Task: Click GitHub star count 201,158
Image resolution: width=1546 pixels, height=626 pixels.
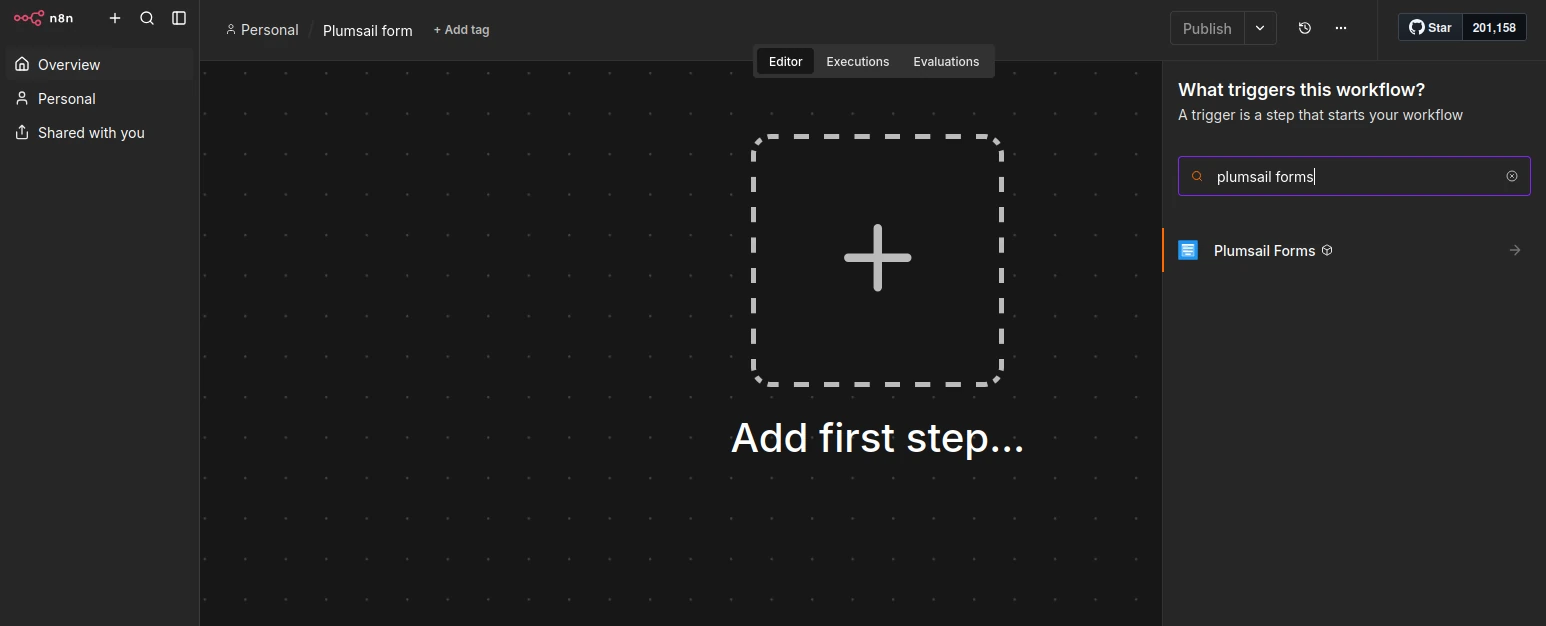Action: pyautogui.click(x=1494, y=27)
